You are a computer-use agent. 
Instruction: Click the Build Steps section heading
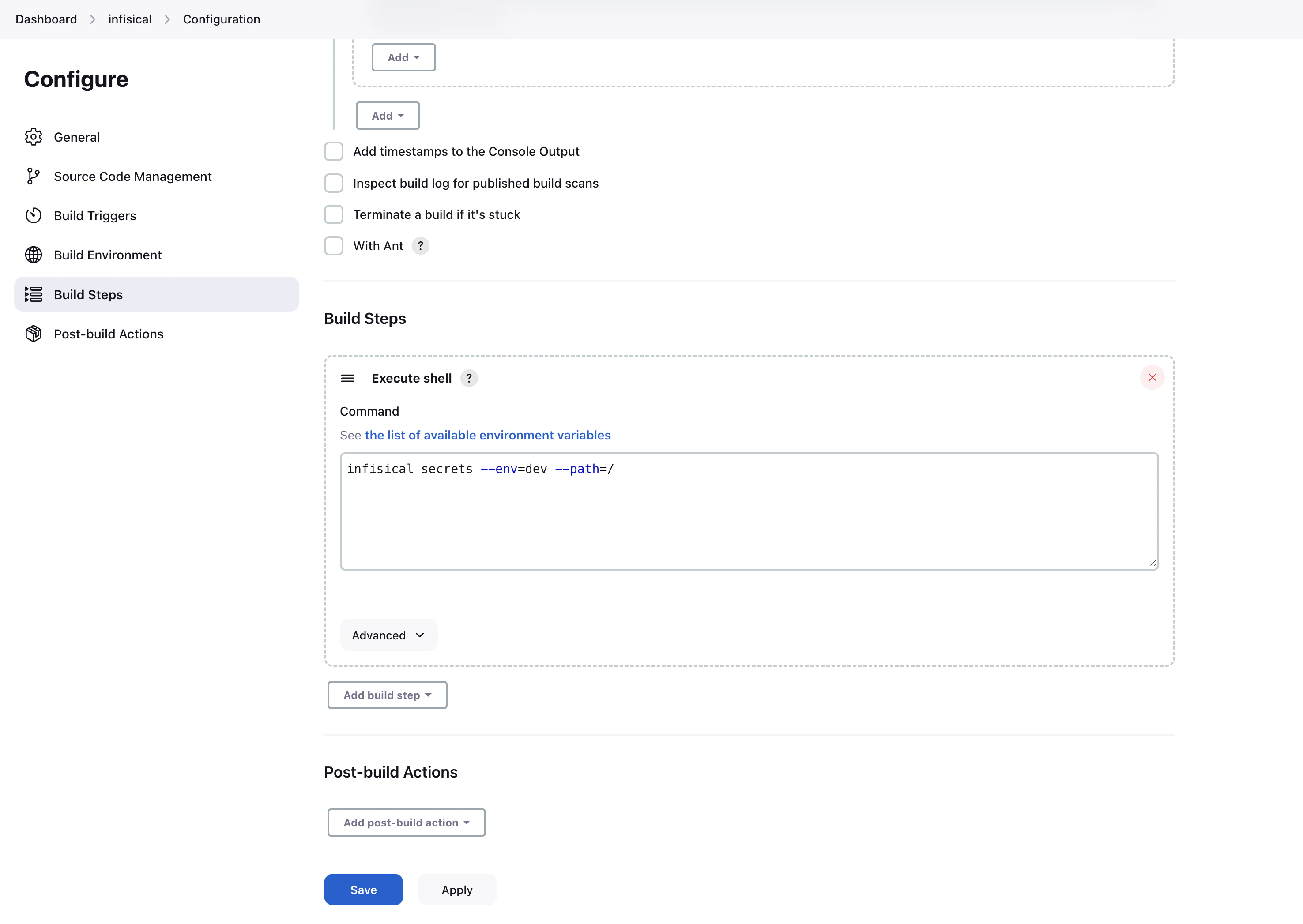click(x=365, y=319)
